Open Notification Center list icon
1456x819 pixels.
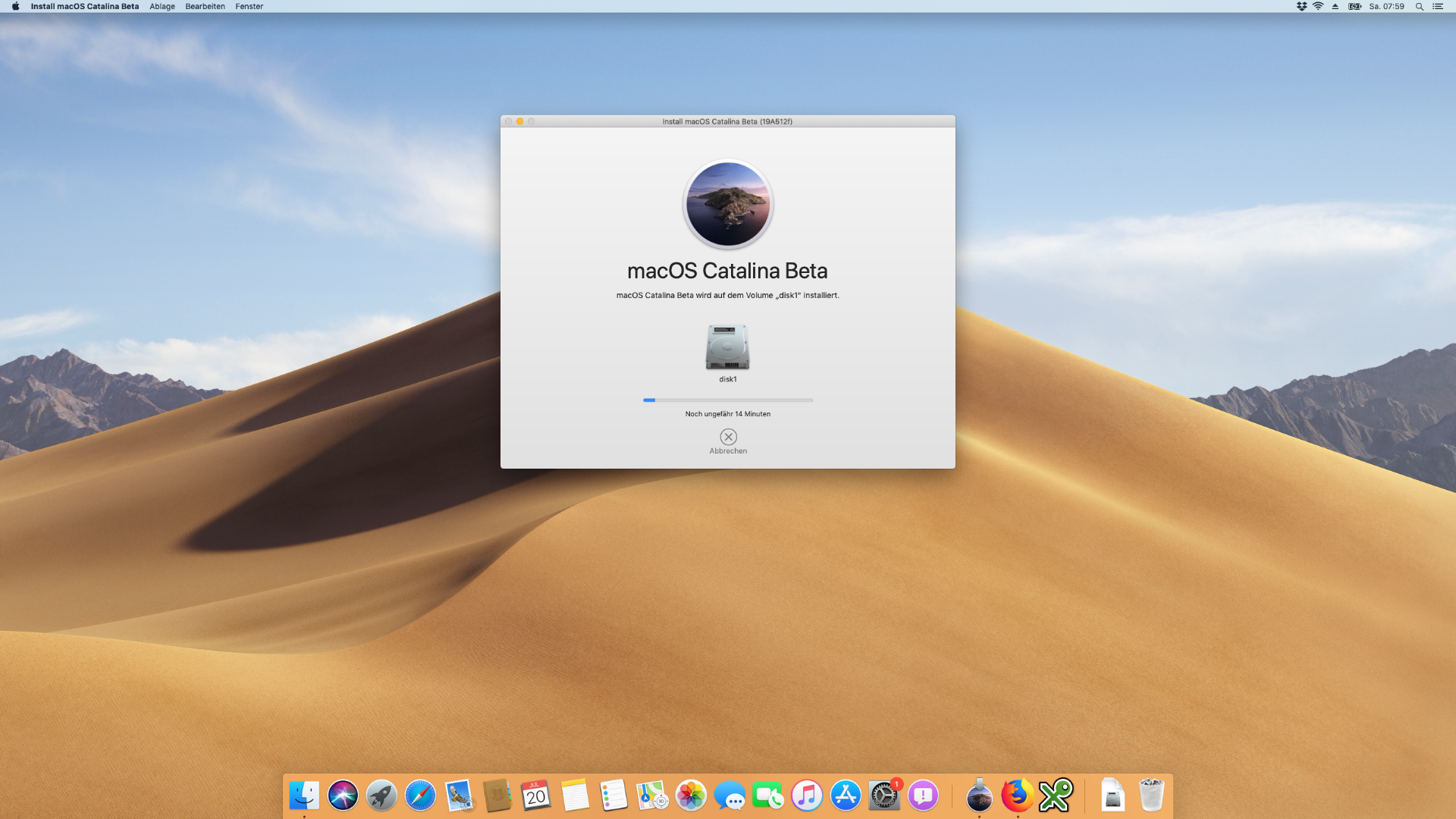point(1437,6)
